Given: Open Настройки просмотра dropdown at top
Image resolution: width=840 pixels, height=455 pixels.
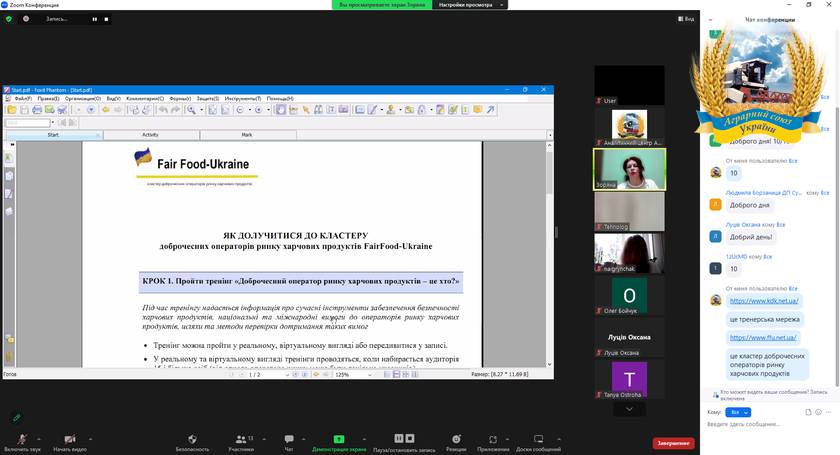Looking at the screenshot, I should click(470, 5).
